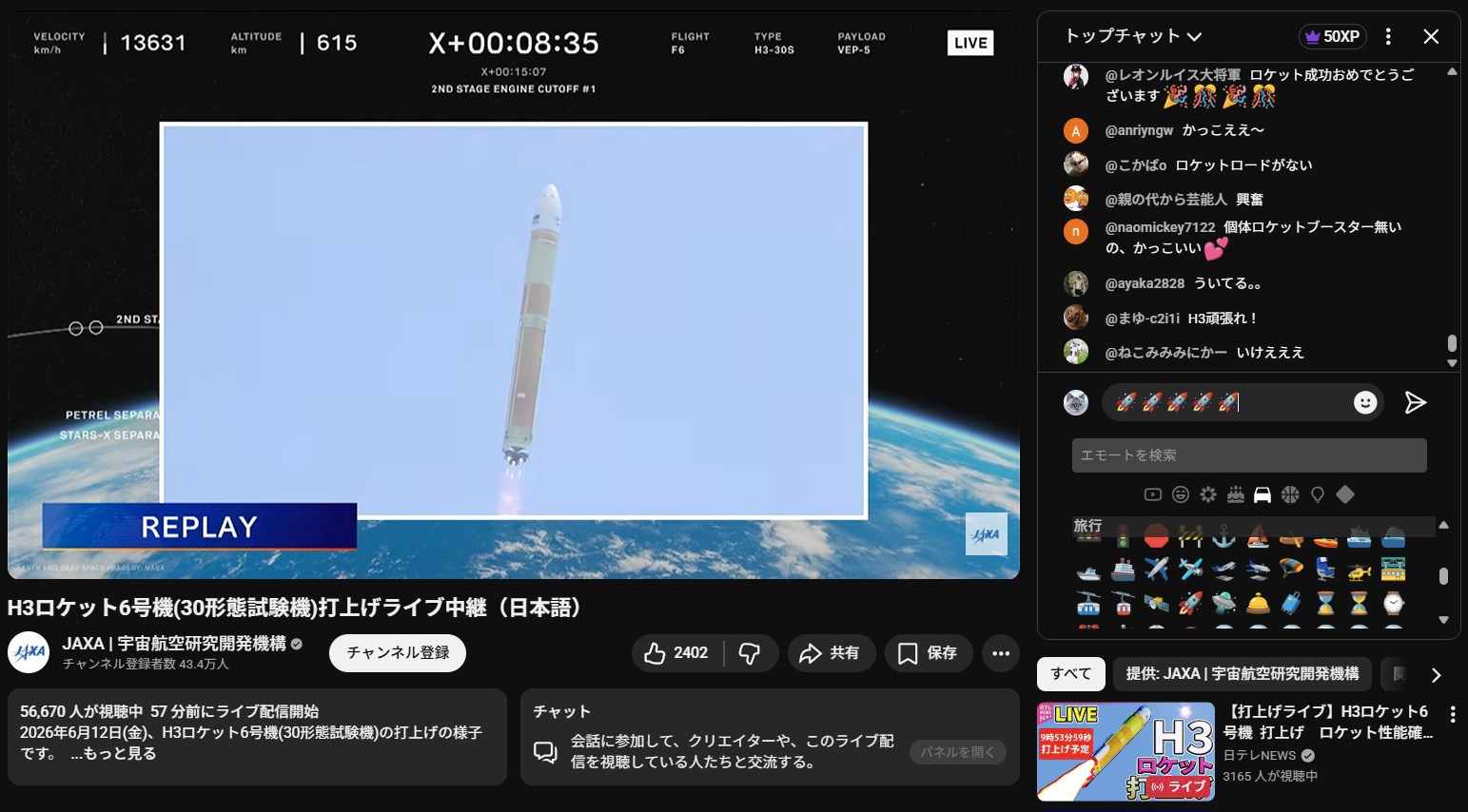Choose the flying saucer emoji

point(1223,603)
